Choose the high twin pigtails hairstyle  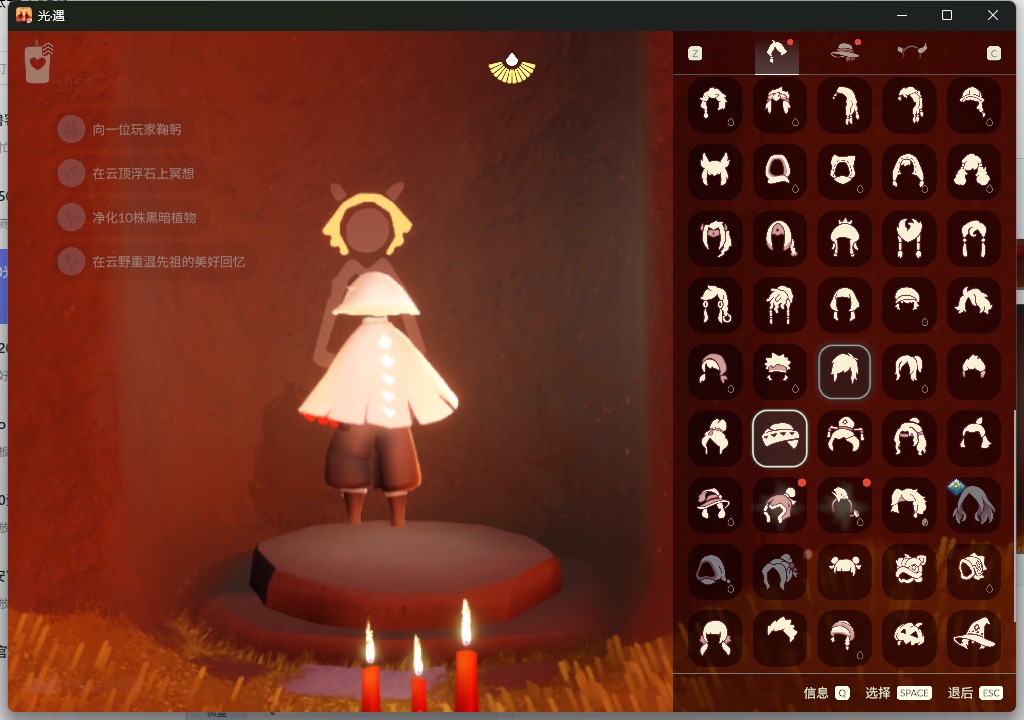(909, 372)
